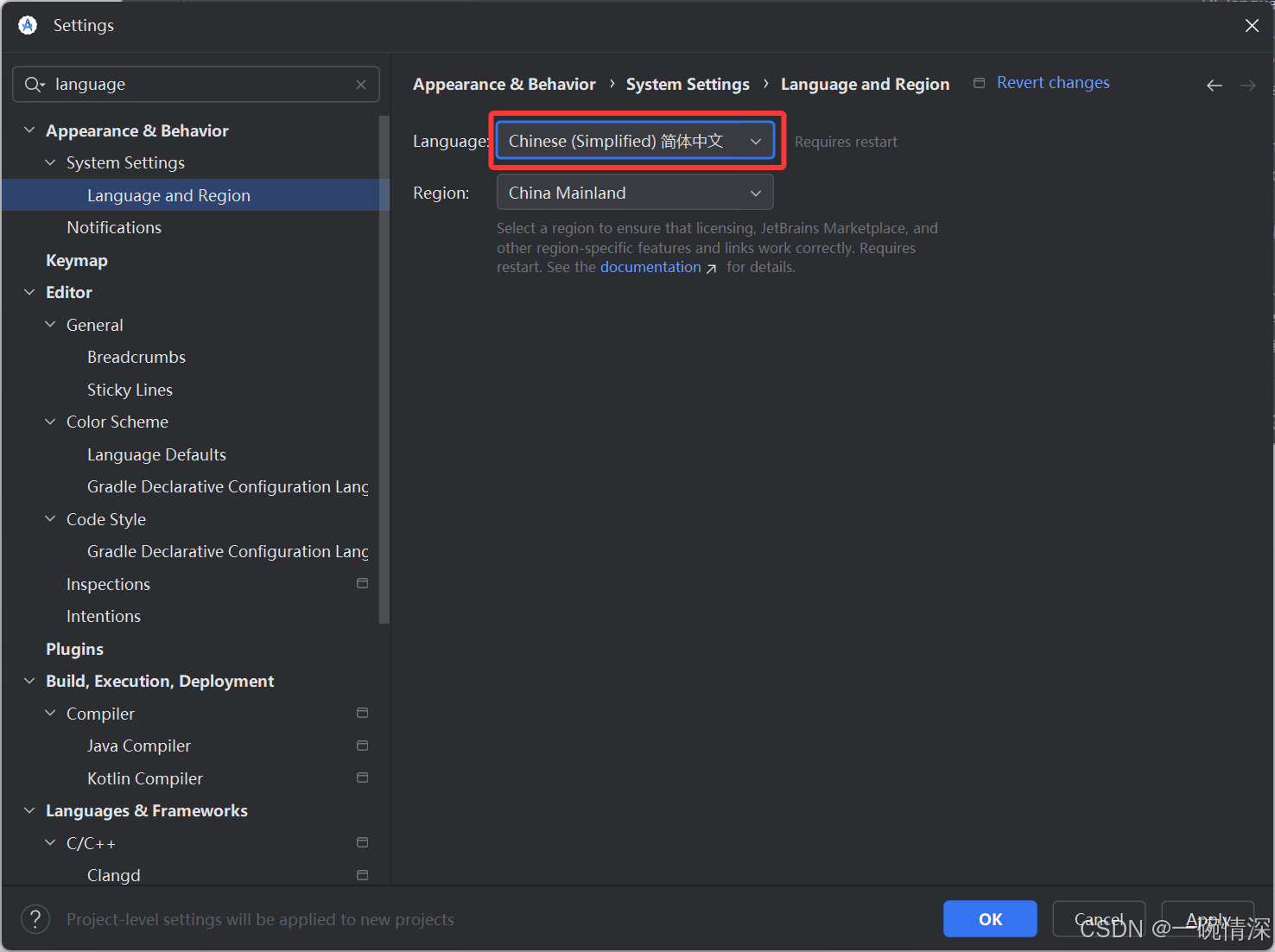Collapse the Languages & Frameworks section
Viewport: 1275px width, 952px height.
pyautogui.click(x=29, y=810)
